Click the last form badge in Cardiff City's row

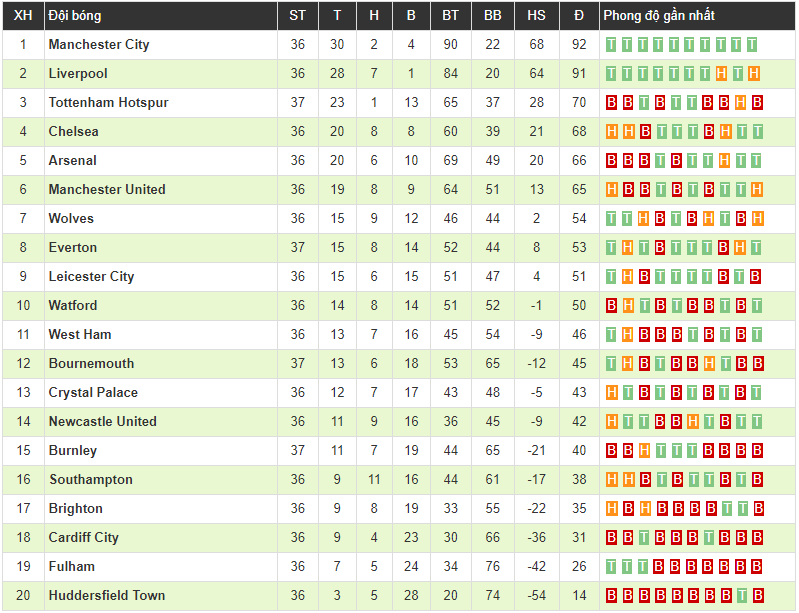[757, 538]
